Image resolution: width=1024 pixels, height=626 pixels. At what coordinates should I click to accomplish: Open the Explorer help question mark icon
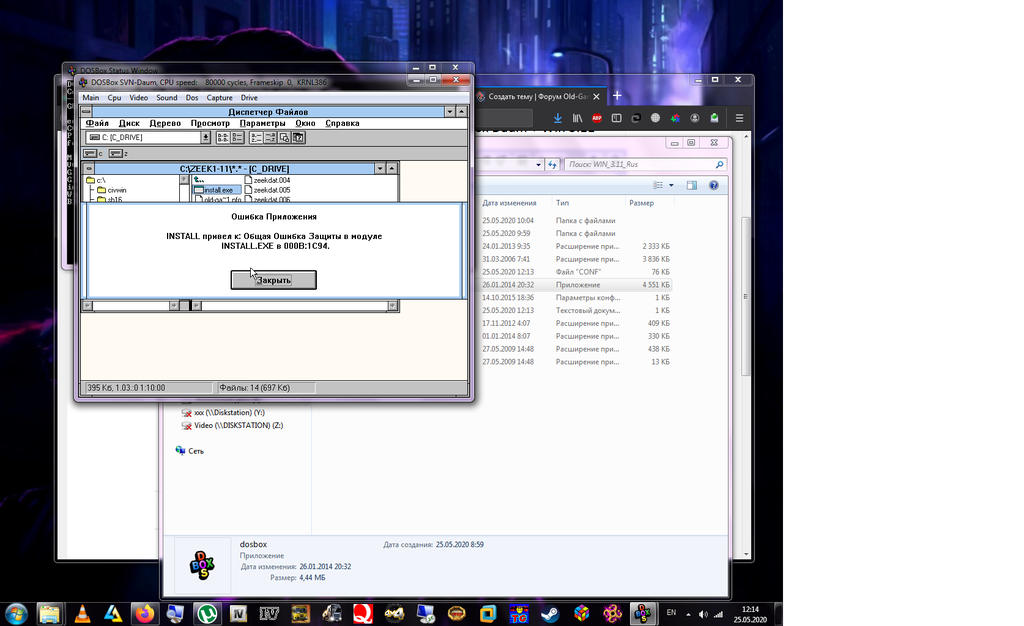[714, 185]
